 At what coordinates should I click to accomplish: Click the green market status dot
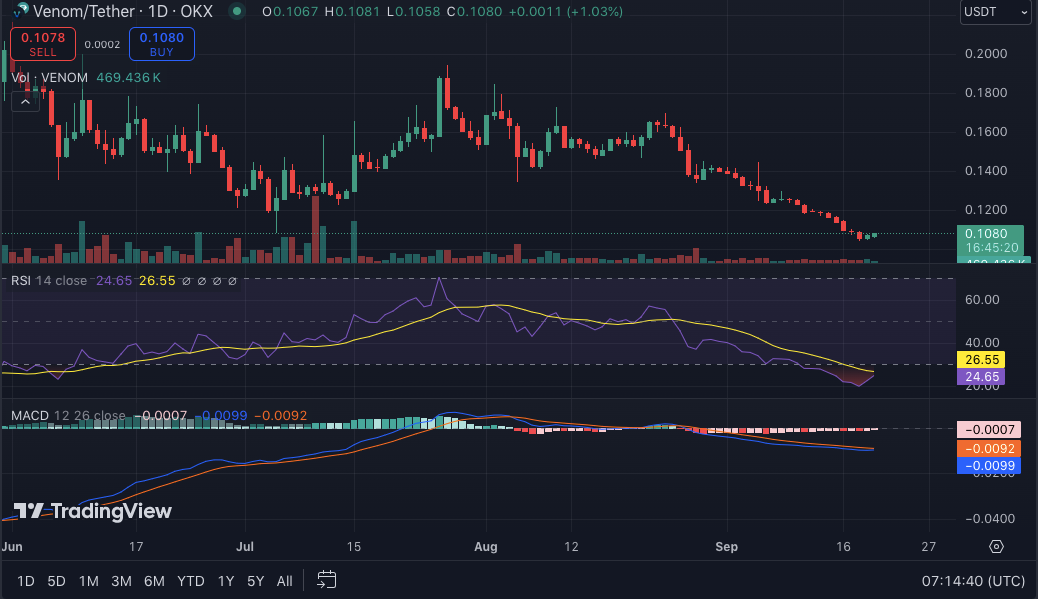236,11
